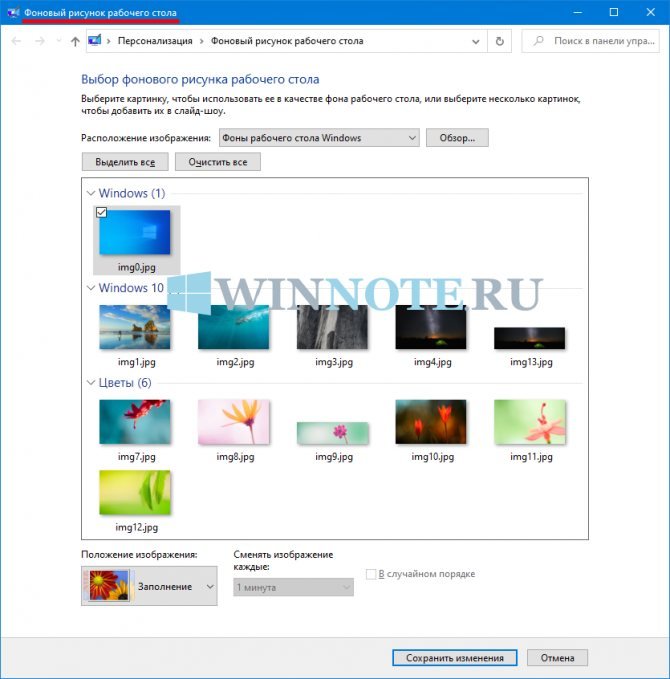Click the search magnifier icon
The image size is (670, 679).
click(x=538, y=41)
